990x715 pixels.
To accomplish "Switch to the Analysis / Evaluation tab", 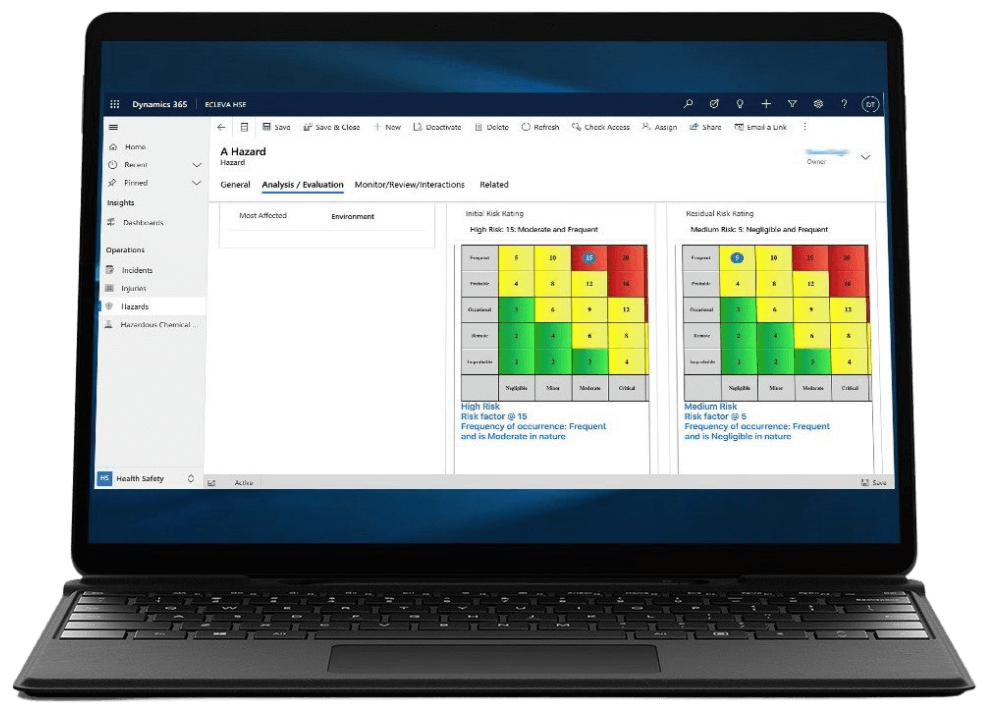I will (x=302, y=184).
